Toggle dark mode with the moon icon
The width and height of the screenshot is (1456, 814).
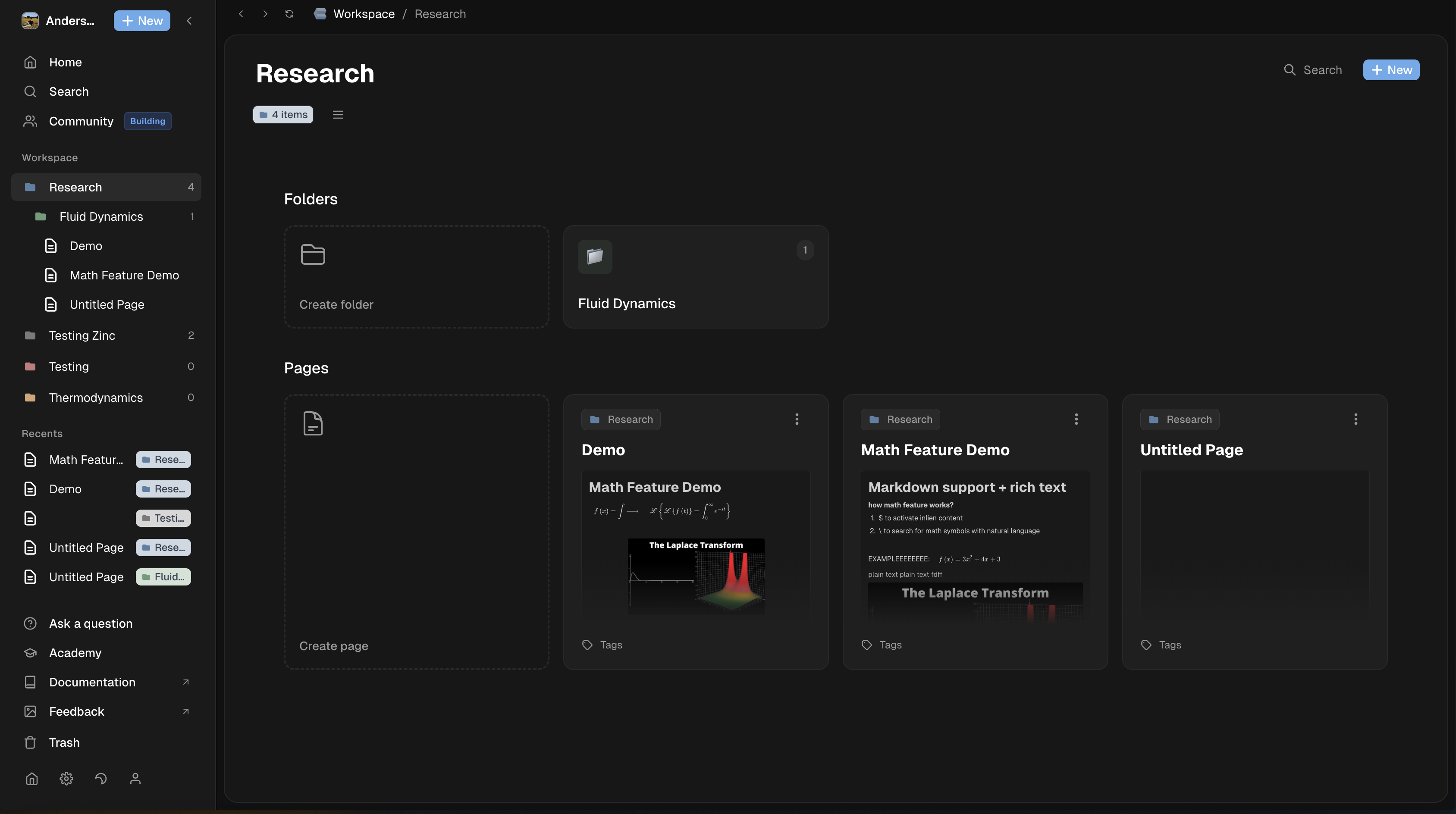(101, 778)
